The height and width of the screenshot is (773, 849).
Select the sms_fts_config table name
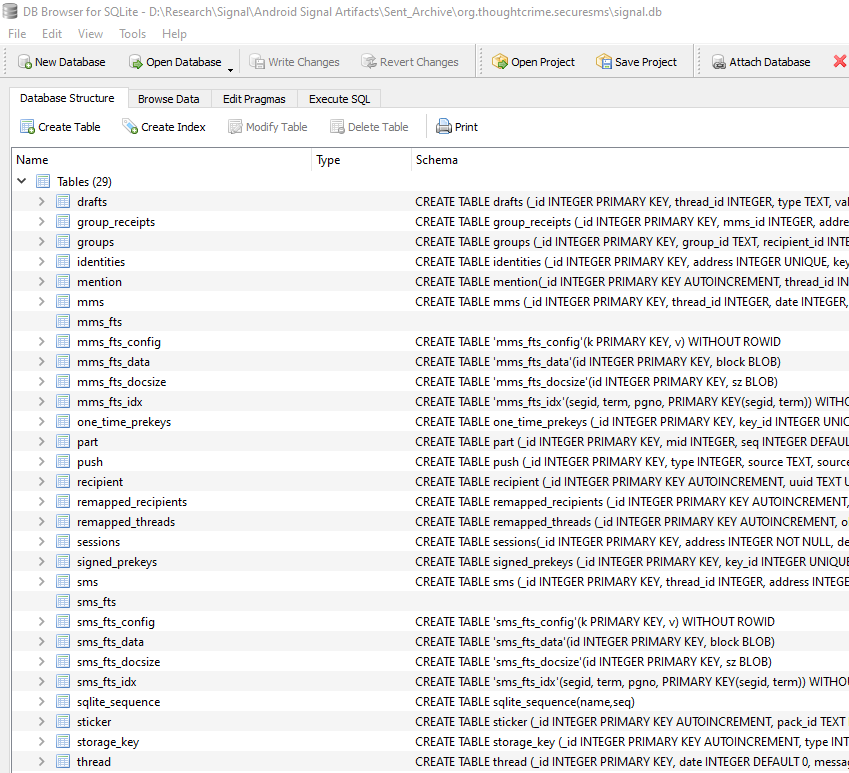(x=116, y=622)
